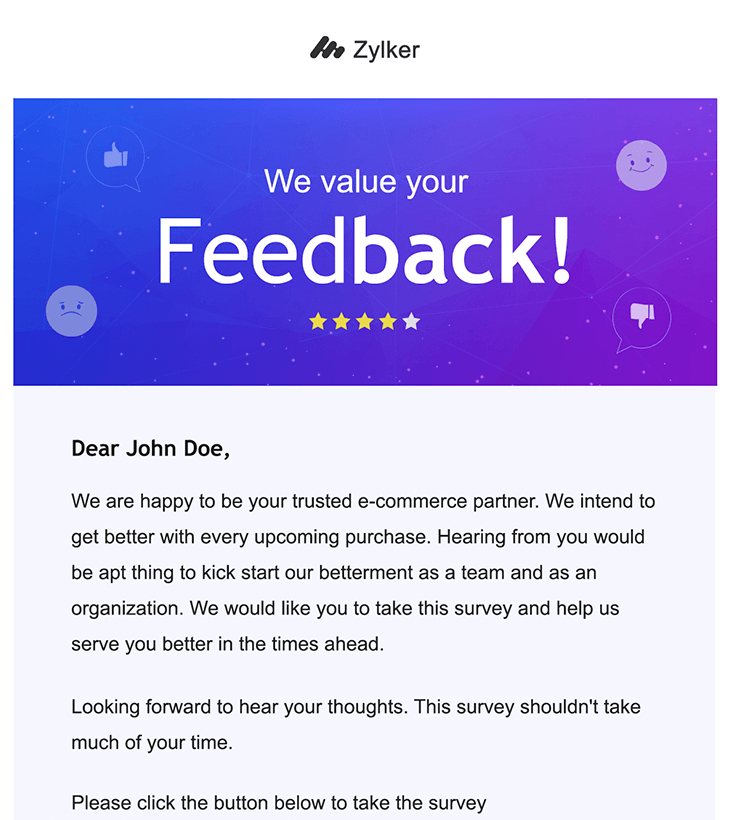Select the smiling face icon in banner
Viewport: 730px width, 820px height.
coord(641,165)
